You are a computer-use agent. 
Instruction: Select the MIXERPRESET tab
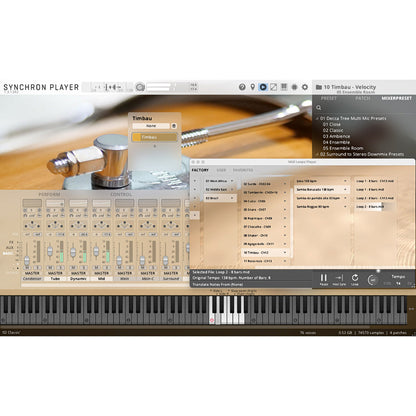coord(397,98)
